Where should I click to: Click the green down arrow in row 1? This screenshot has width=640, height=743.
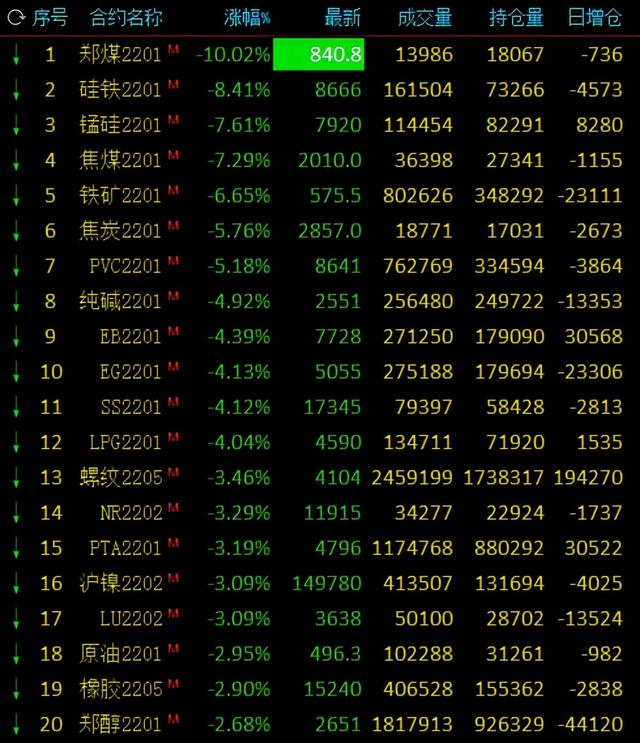pos(16,54)
